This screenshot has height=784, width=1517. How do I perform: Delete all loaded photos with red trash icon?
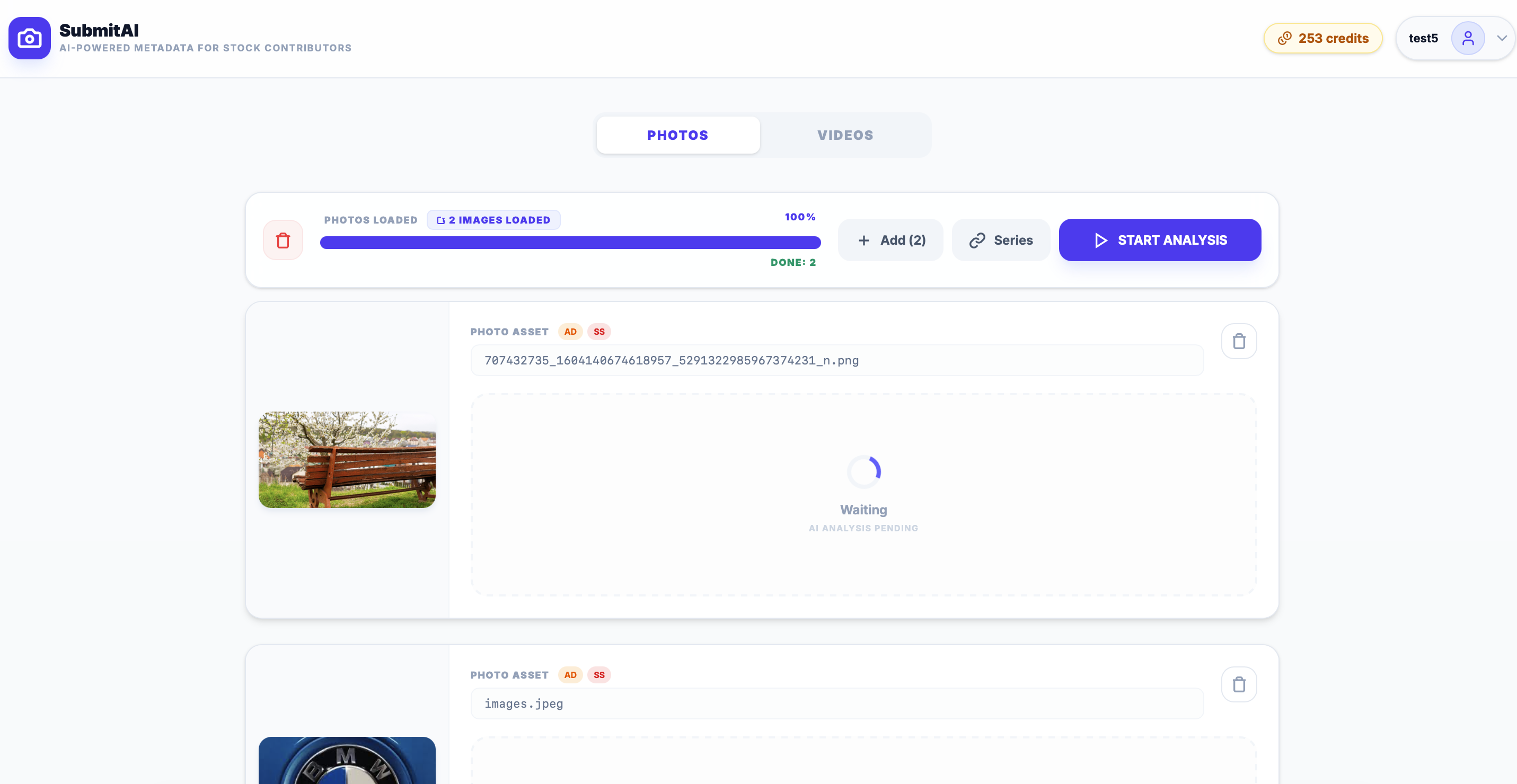(283, 240)
